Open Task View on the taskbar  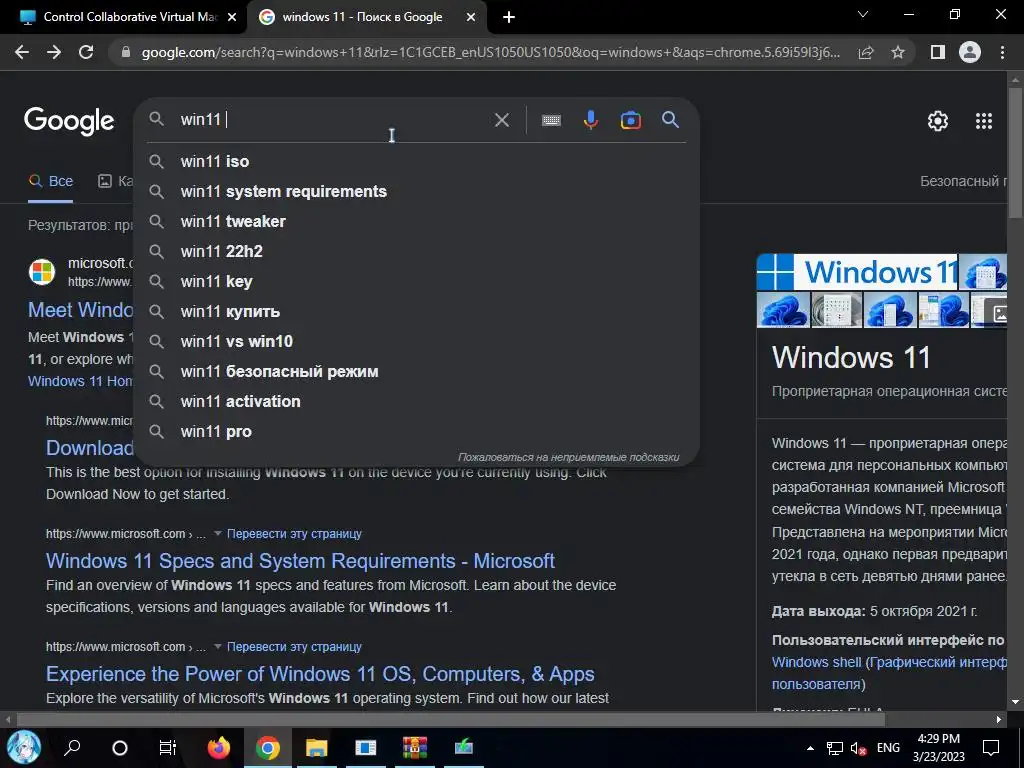click(168, 747)
